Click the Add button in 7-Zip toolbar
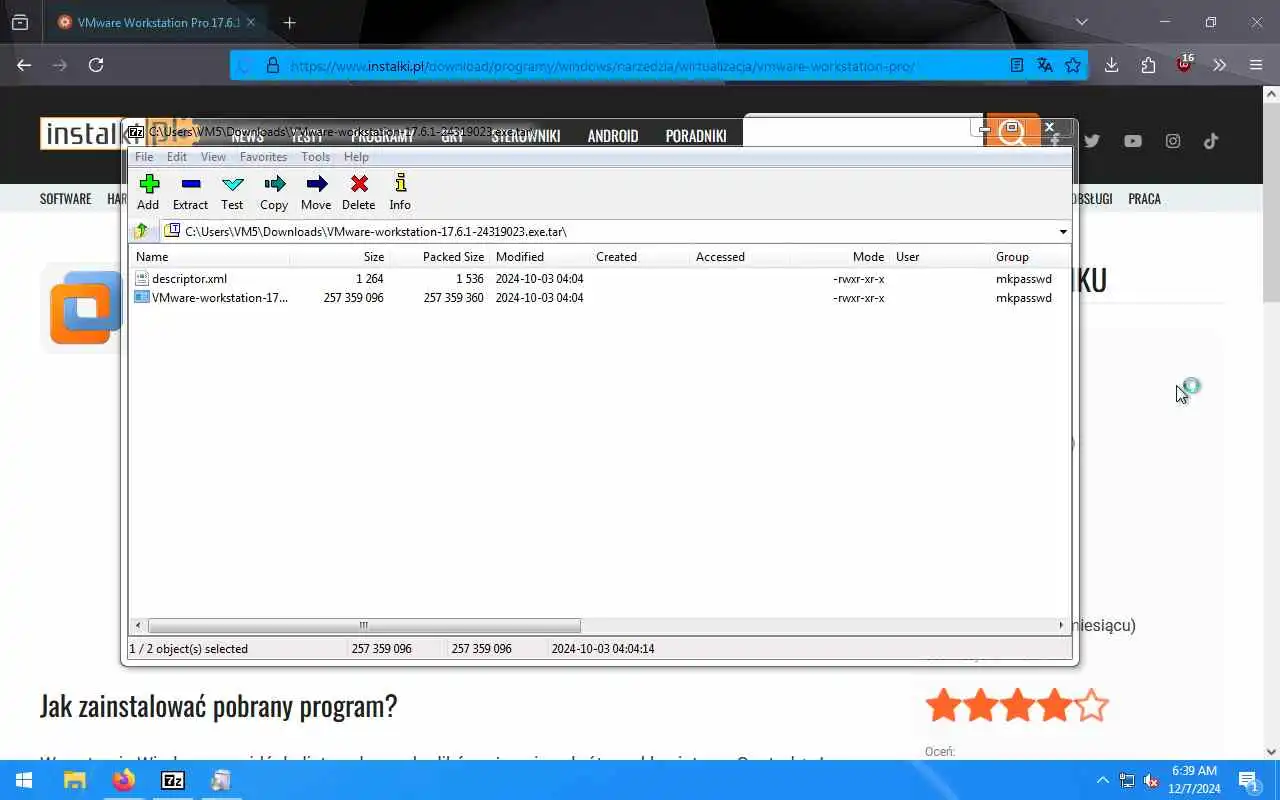This screenshot has height=800, width=1280. click(148, 191)
